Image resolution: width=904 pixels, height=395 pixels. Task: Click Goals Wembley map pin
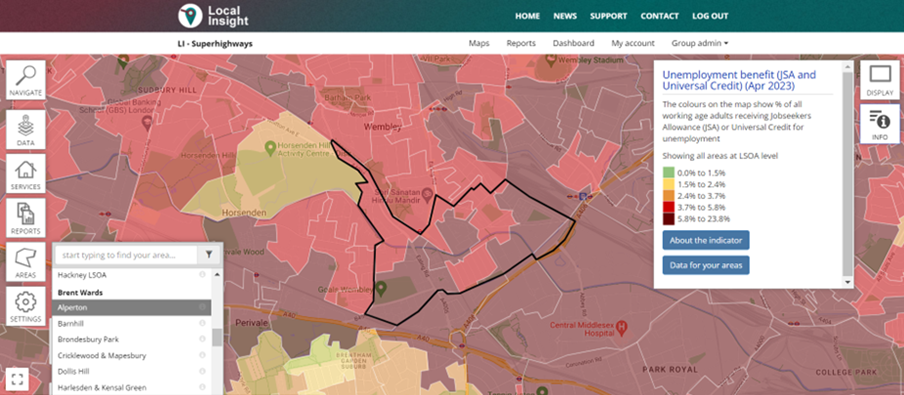tap(381, 288)
